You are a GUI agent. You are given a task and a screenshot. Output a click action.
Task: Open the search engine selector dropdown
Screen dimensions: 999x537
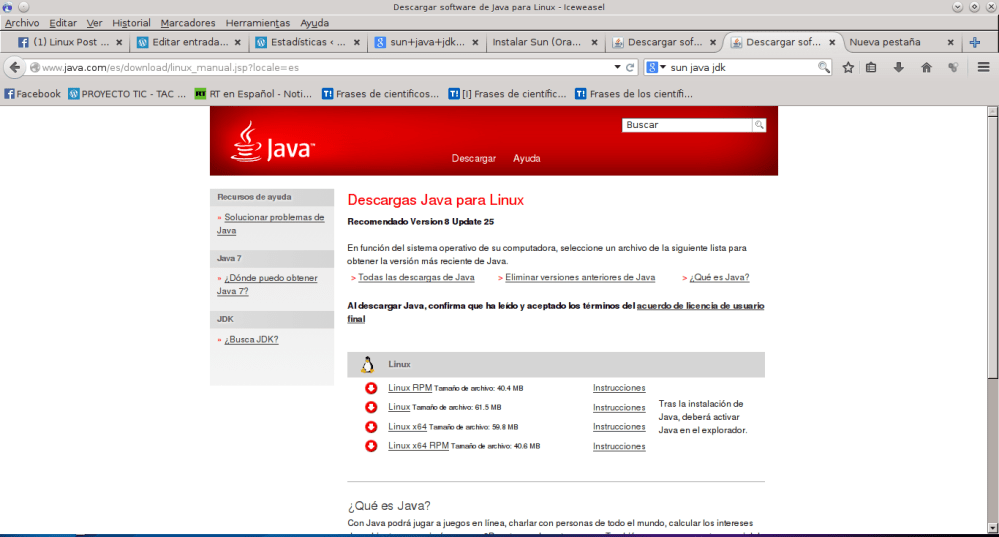656,67
